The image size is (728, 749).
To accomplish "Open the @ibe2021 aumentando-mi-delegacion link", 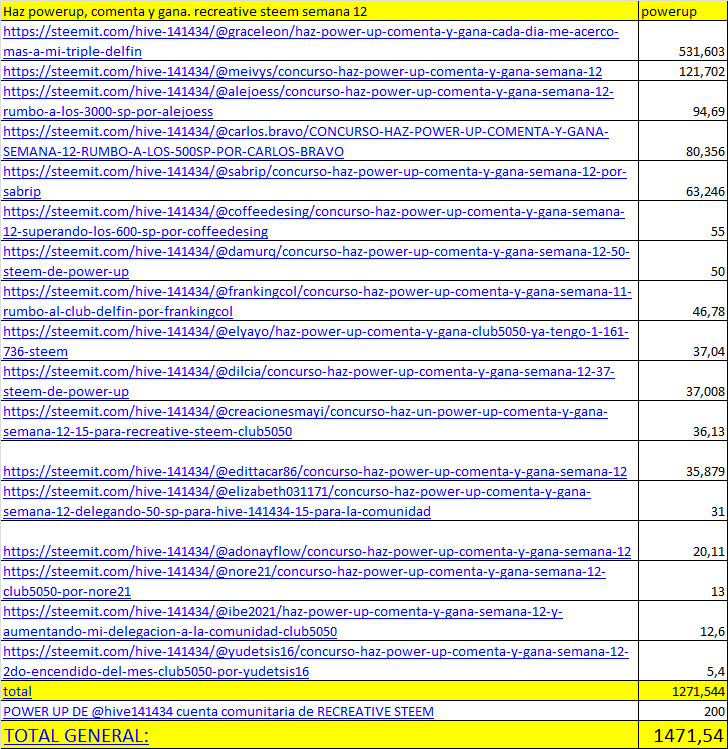I will point(283,621).
